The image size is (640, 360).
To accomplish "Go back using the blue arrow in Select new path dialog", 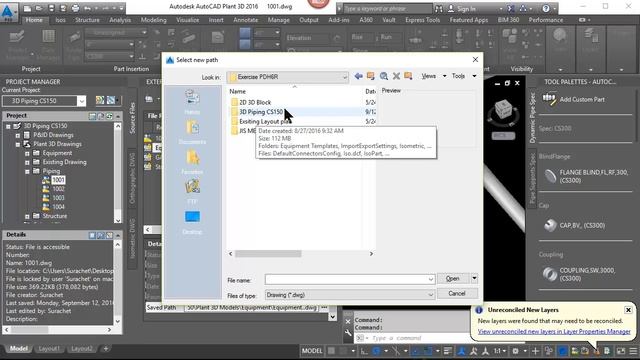I will pyautogui.click(x=358, y=76).
